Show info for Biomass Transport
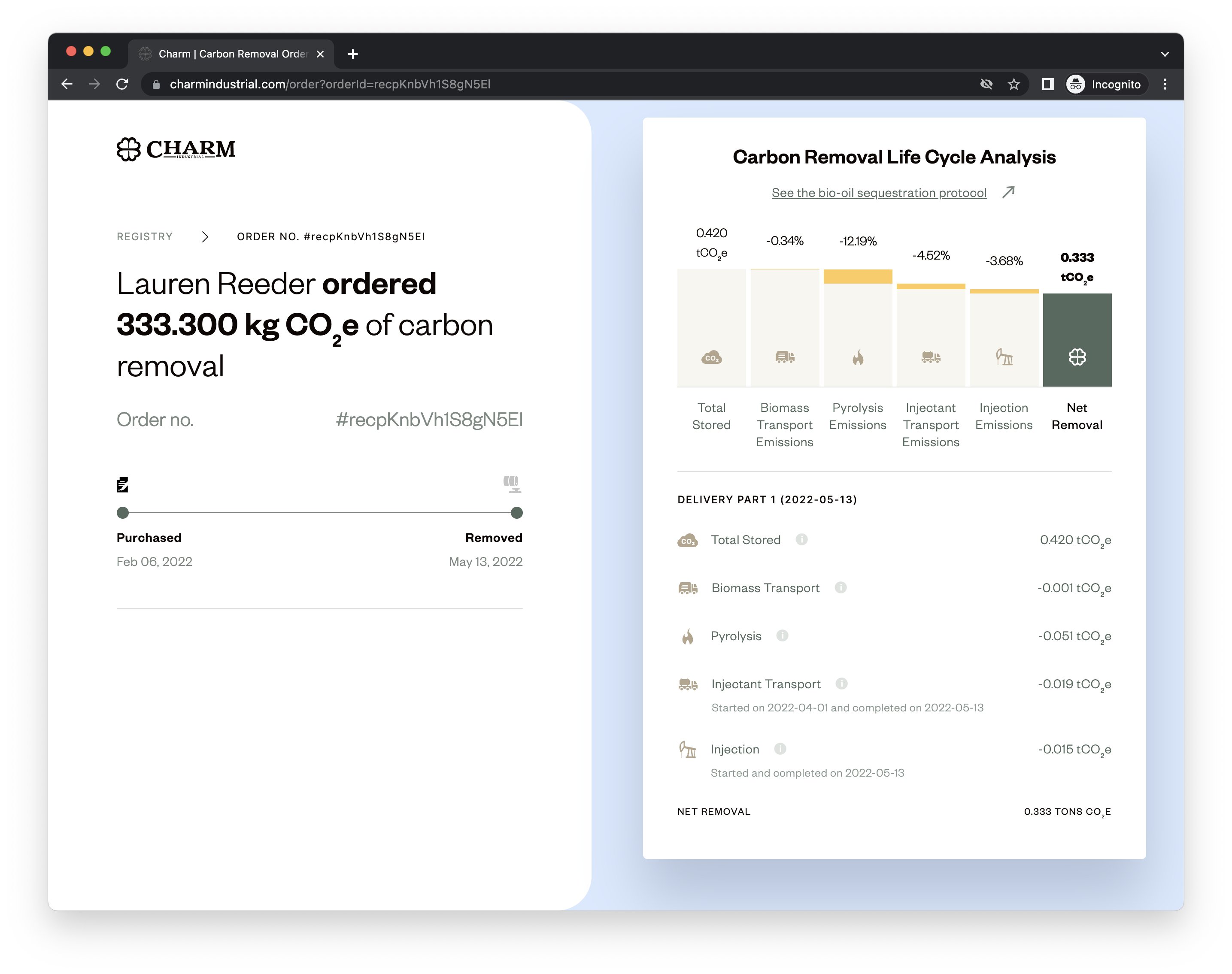This screenshot has width=1232, height=974. [840, 587]
